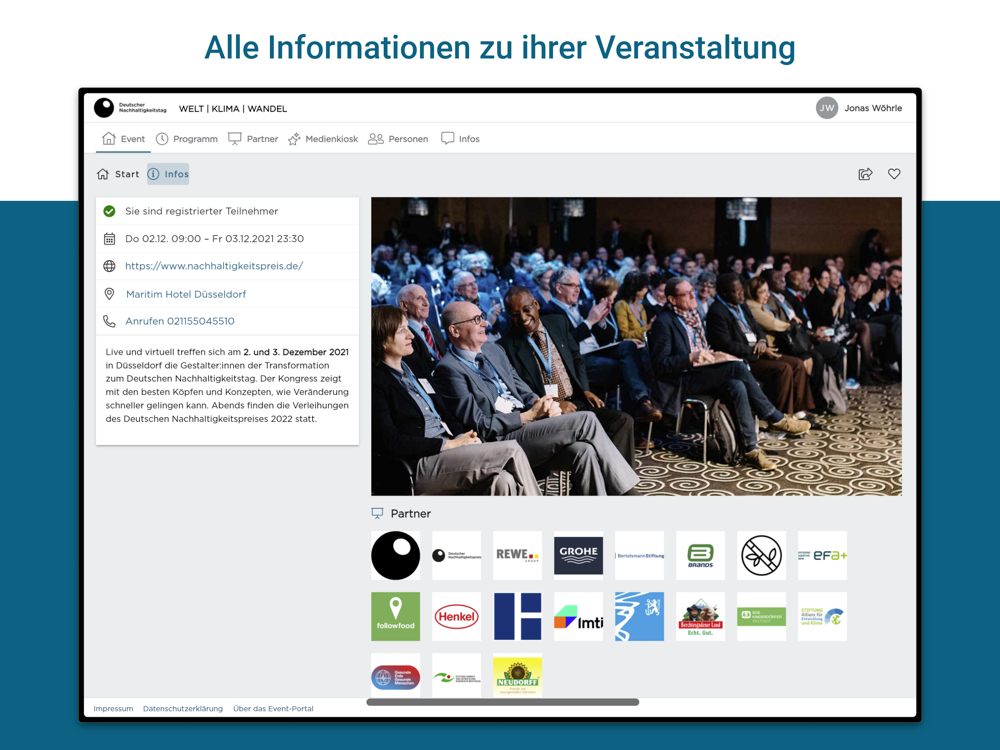Open the Berchtesgadener Land partner logo
This screenshot has width=1000, height=750.
point(700,617)
